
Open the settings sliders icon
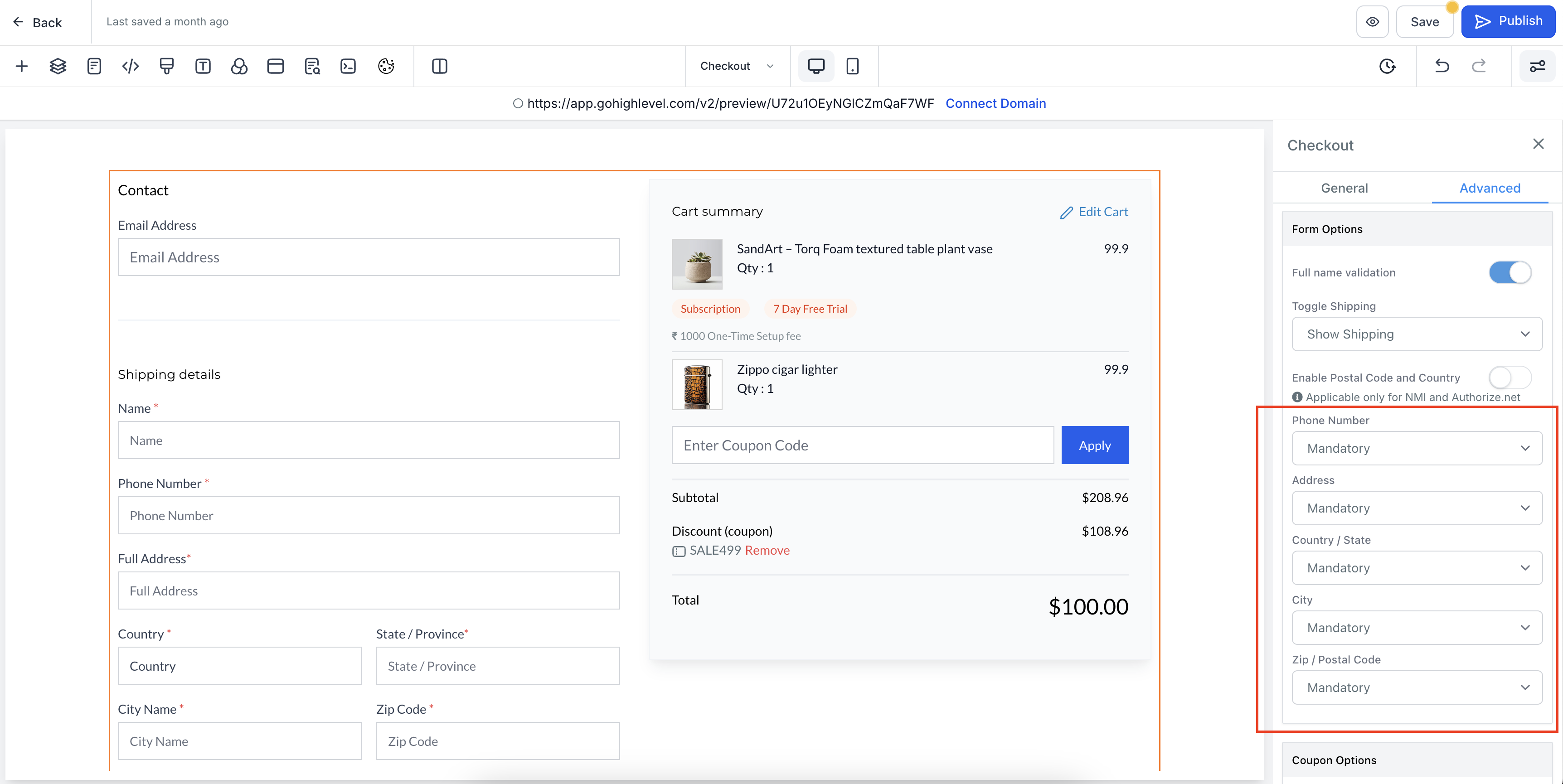tap(1537, 66)
